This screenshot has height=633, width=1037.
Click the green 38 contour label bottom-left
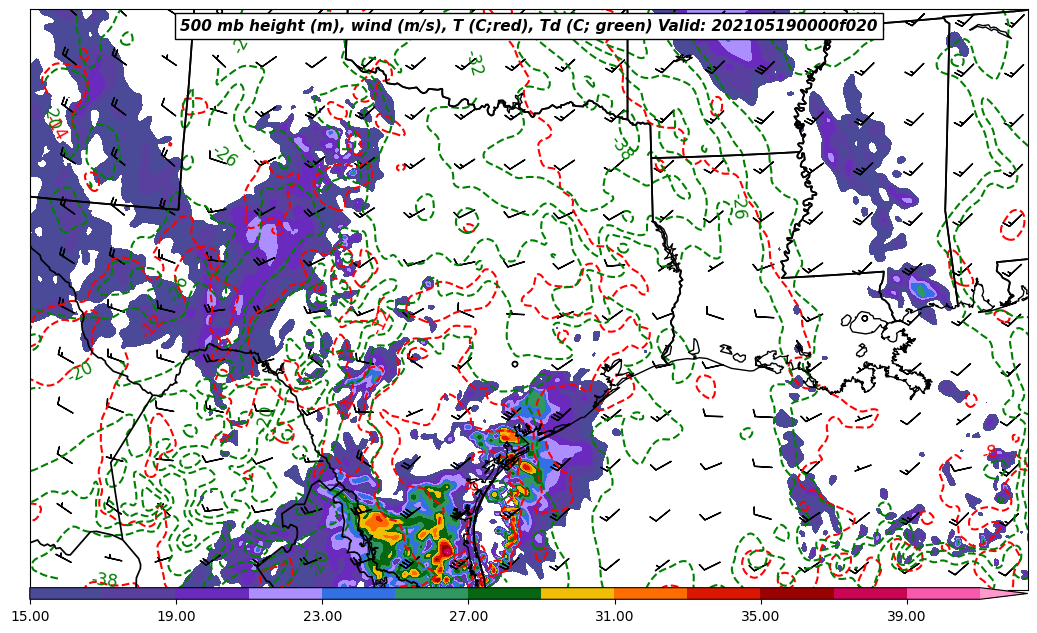[x=106, y=580]
